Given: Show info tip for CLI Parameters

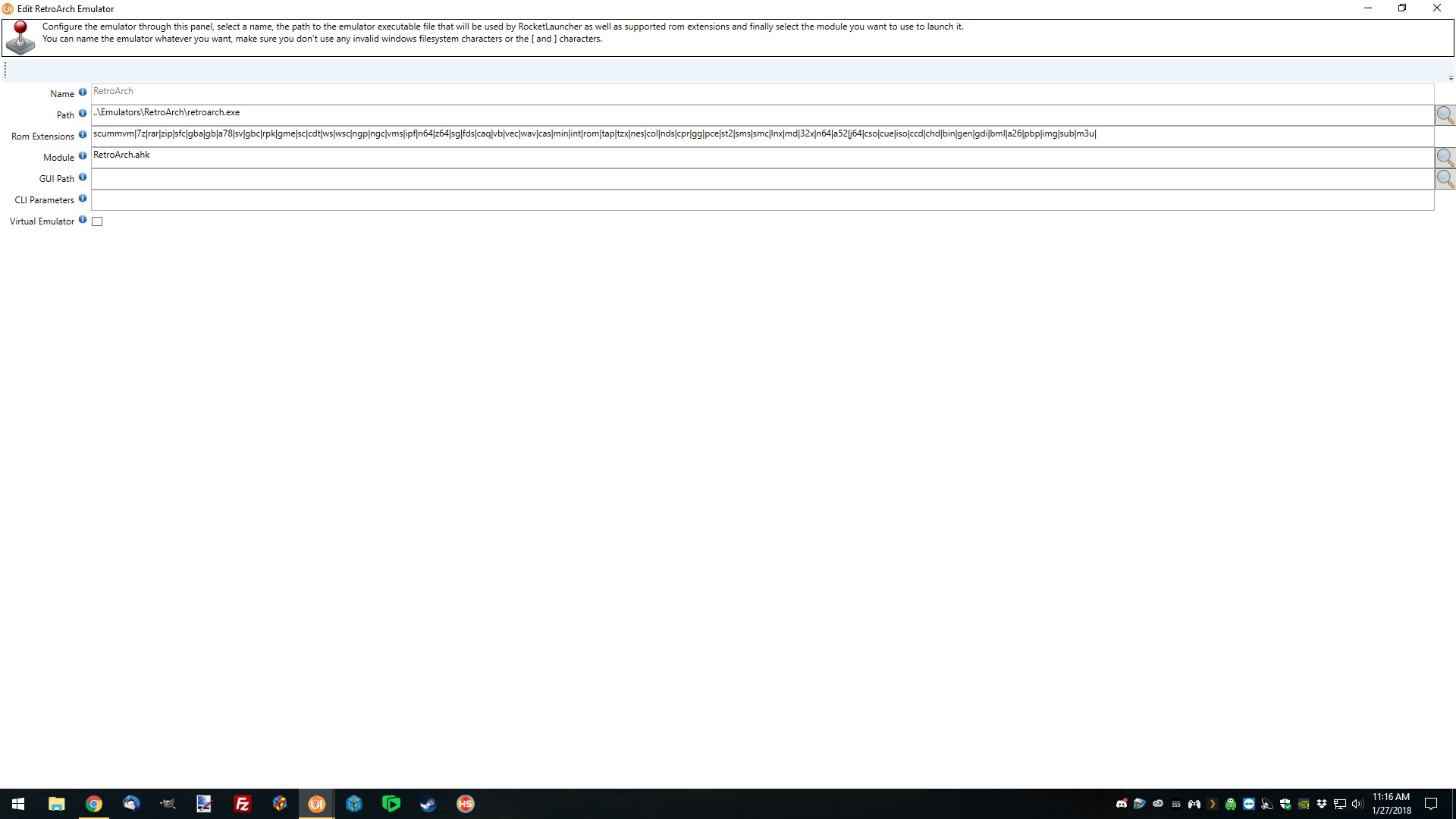Looking at the screenshot, I should point(83,199).
